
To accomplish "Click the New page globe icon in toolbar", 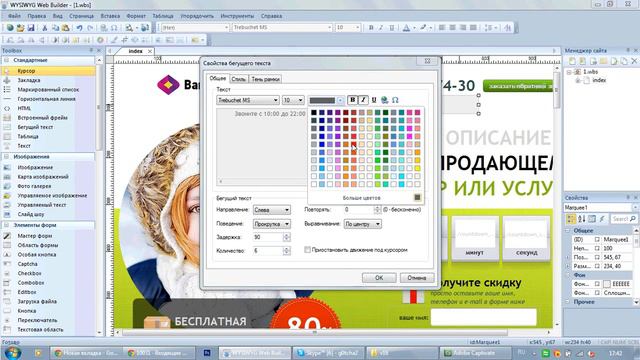I will tap(10, 28).
